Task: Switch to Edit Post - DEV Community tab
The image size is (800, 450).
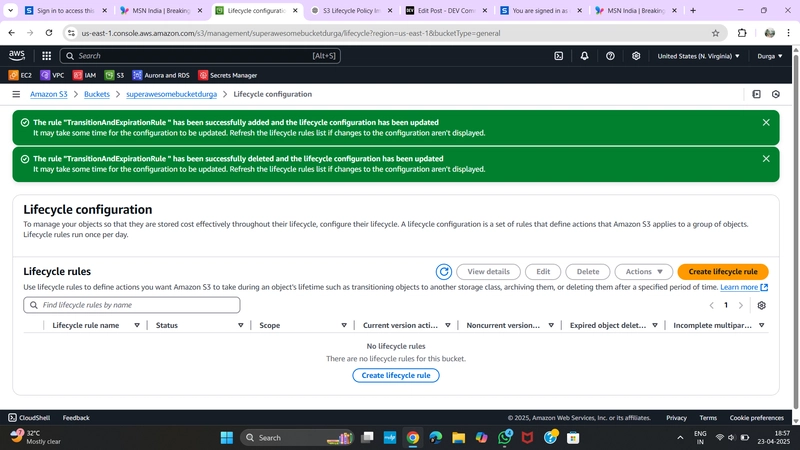Action: tap(446, 10)
